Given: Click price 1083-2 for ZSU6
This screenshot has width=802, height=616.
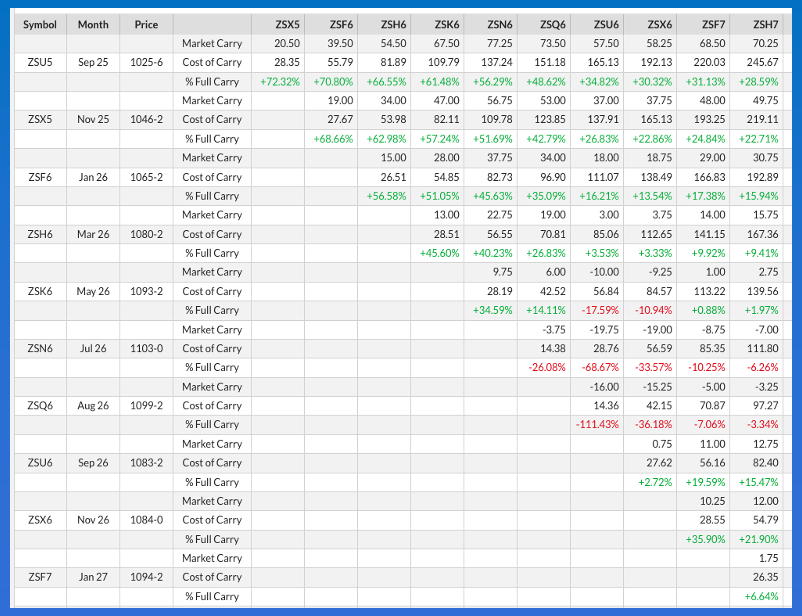Looking at the screenshot, I should pos(146,463).
